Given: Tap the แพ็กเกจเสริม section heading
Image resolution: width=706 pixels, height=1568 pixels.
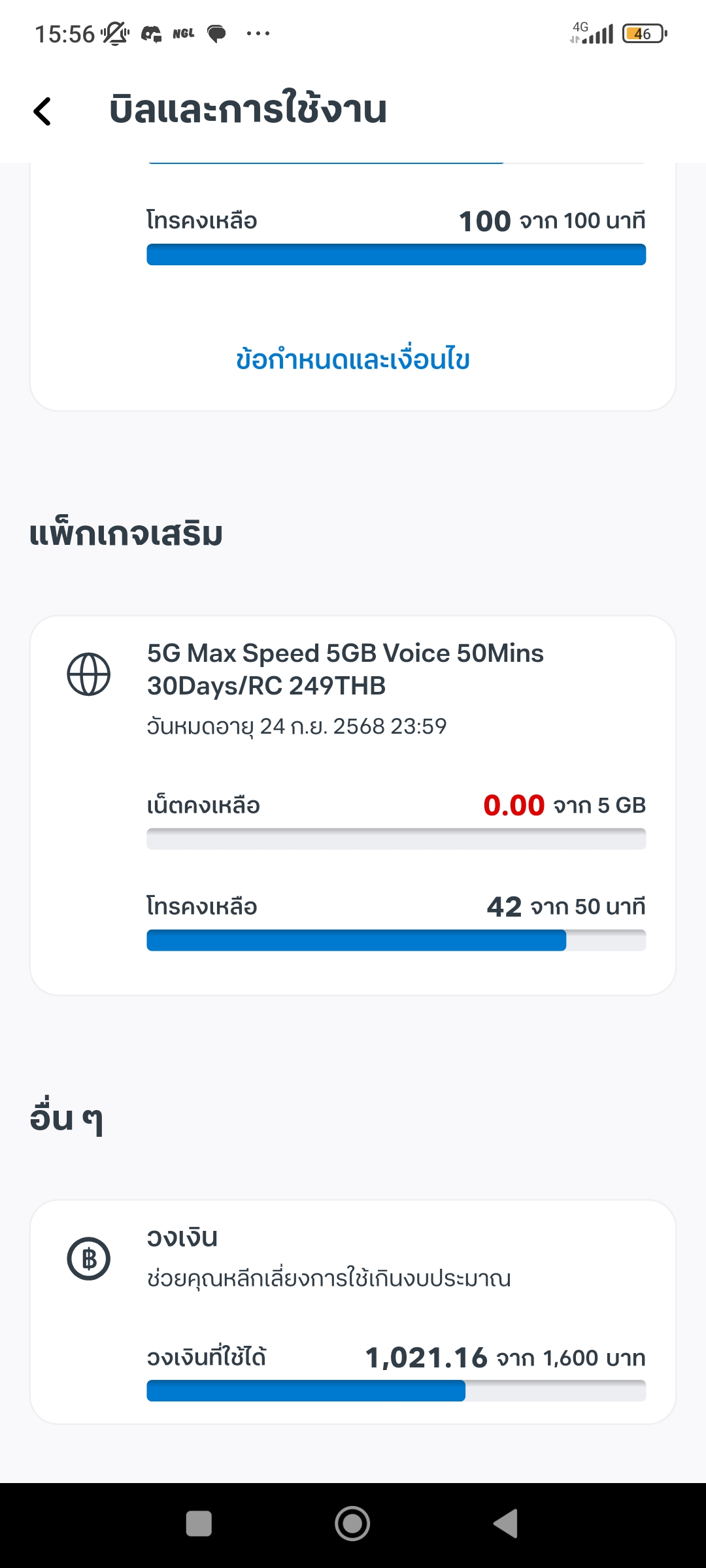Looking at the screenshot, I should 126,533.
